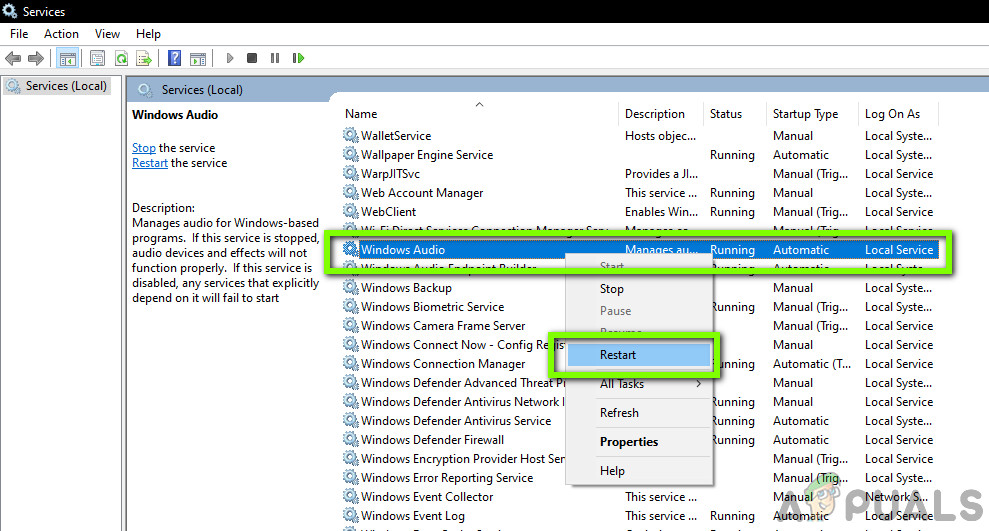The image size is (989, 531).
Task: Click the gear icon beside Windows Backup
Action: click(351, 287)
